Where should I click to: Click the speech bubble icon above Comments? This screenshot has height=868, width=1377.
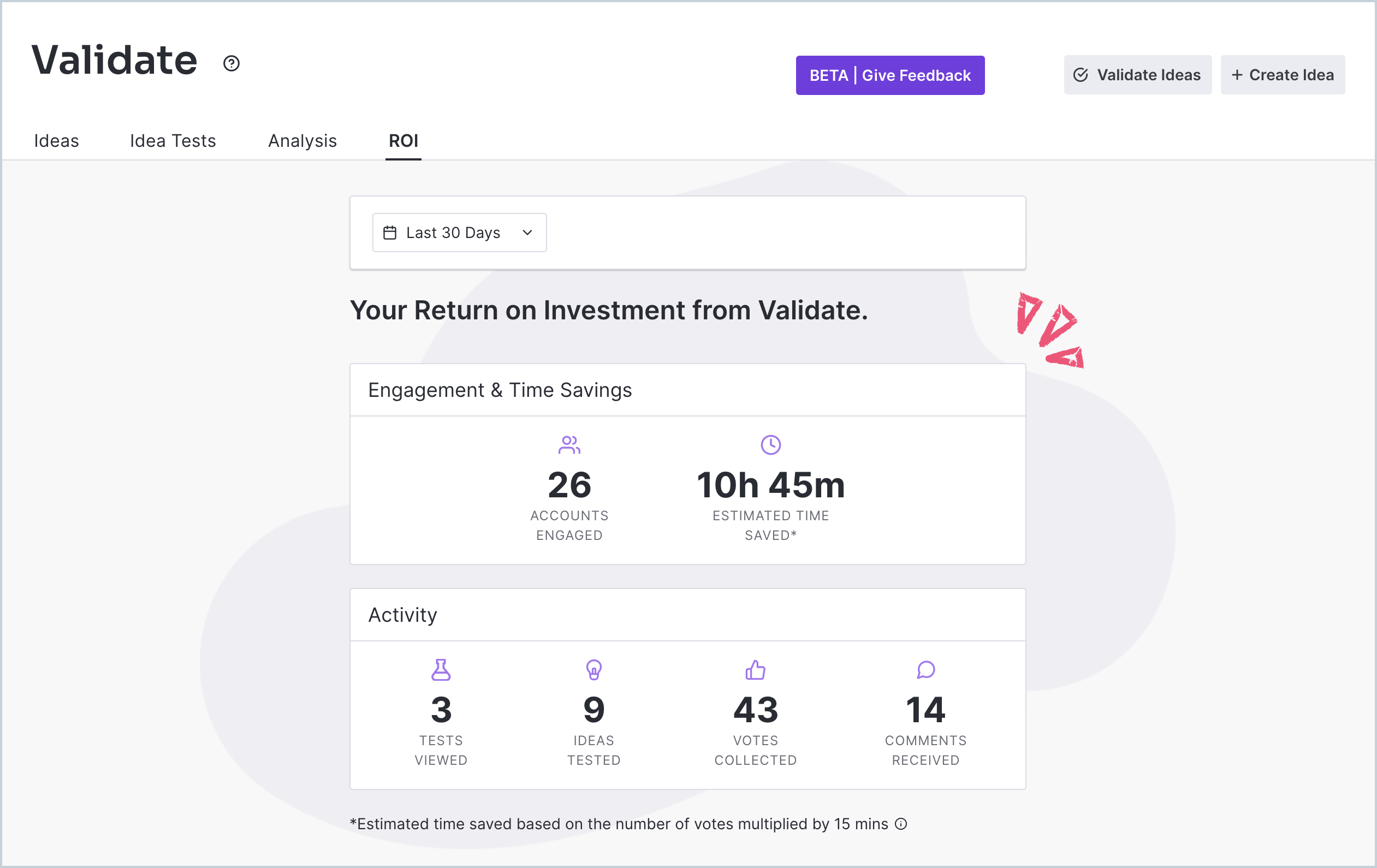[x=925, y=670]
